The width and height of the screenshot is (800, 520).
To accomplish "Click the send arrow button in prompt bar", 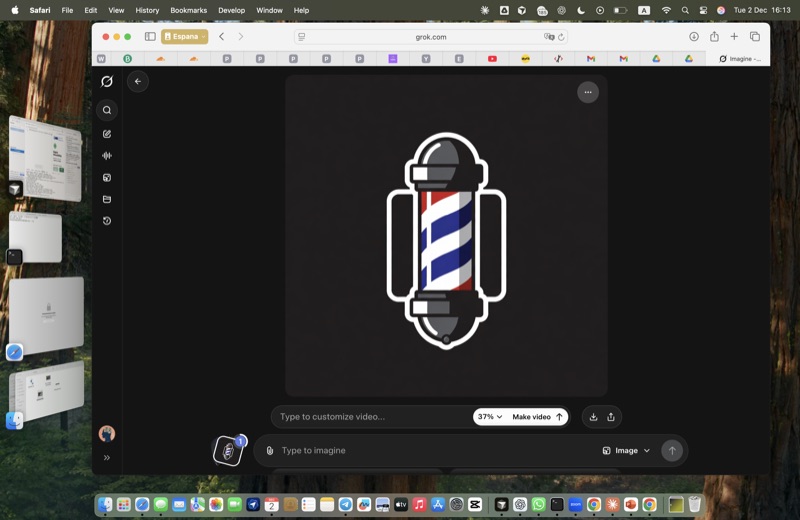I will tap(672, 451).
